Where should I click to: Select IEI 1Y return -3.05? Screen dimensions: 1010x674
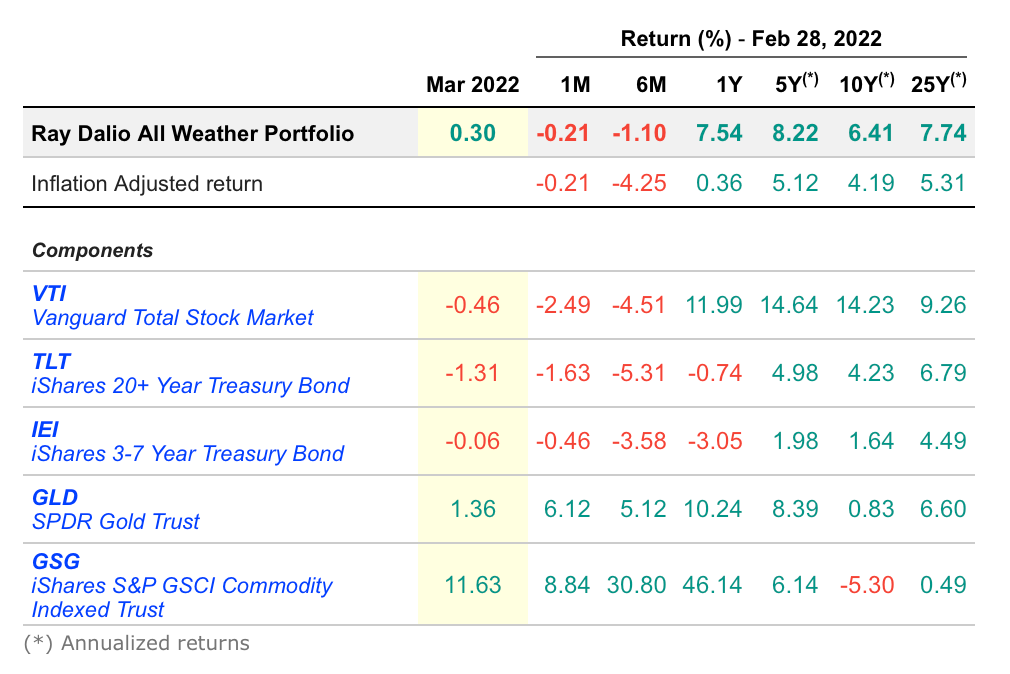(x=715, y=441)
